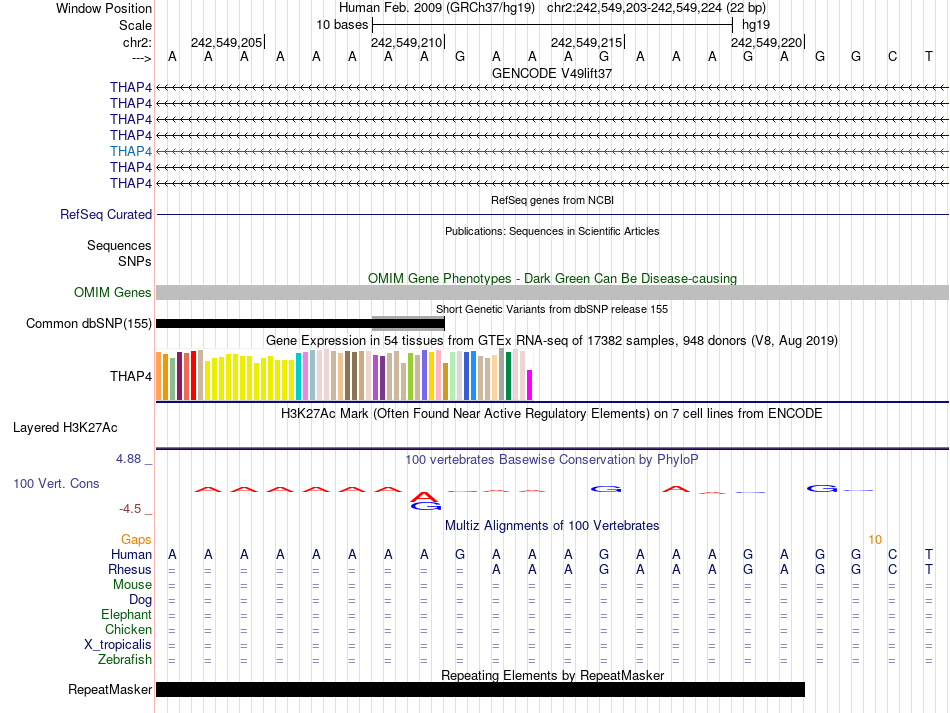
Task: Click the RefSeq Curated track label
Action: (x=106, y=214)
